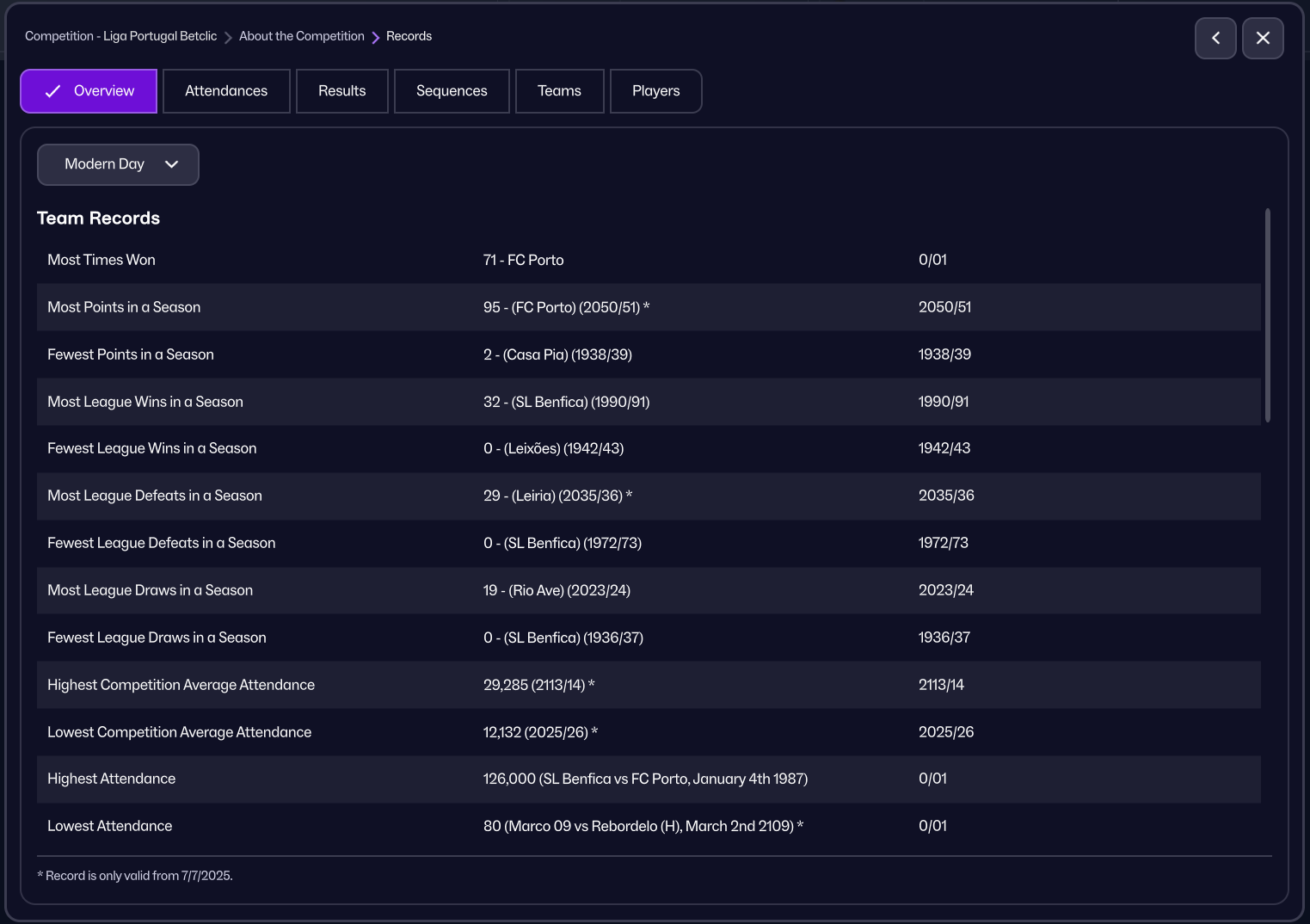1310x924 pixels.
Task: Click the 29 - (Leiria) (2035/36) value
Action: (x=557, y=496)
